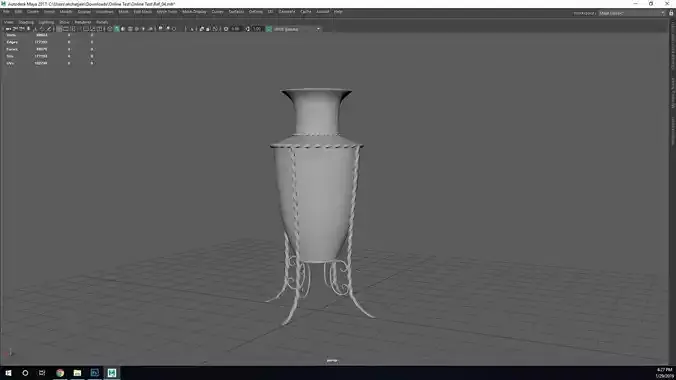Open the viewport Shading menu

[26, 22]
